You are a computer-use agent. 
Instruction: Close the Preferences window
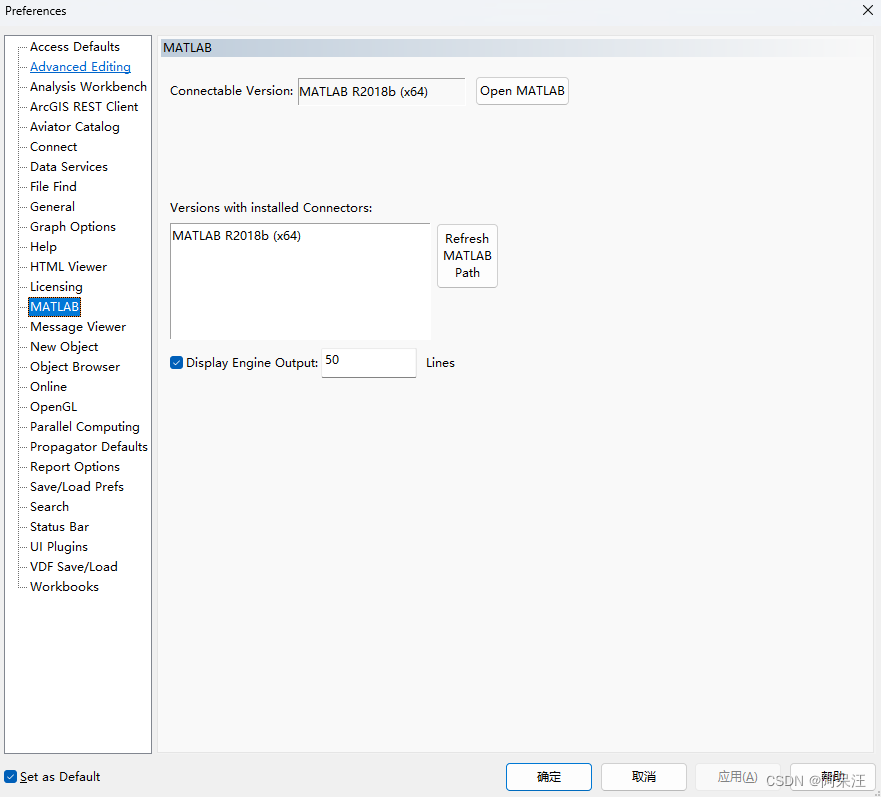coord(868,10)
